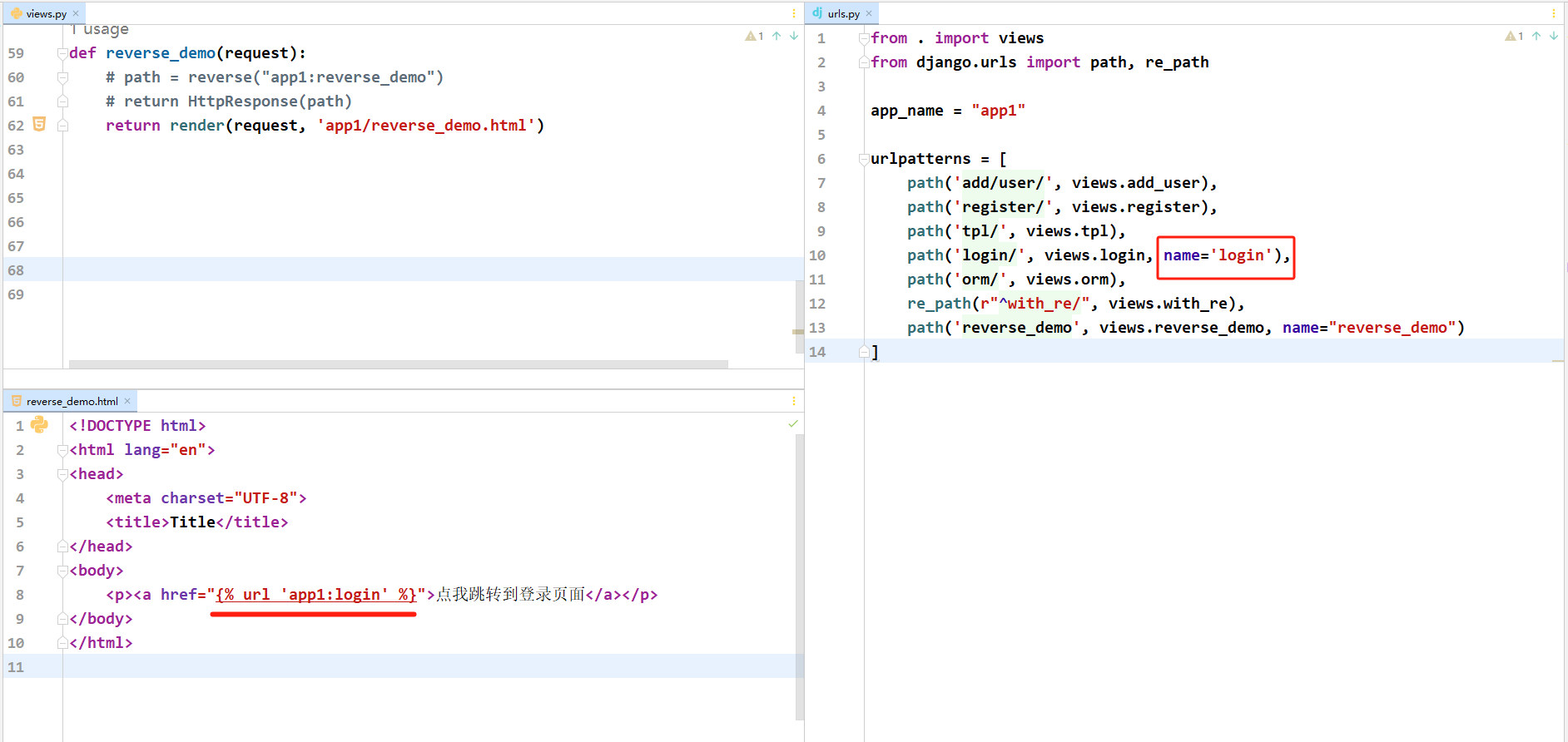This screenshot has height=742, width=1568.
Task: Click the HTML template gutter icon on line 62
Action: [x=39, y=124]
